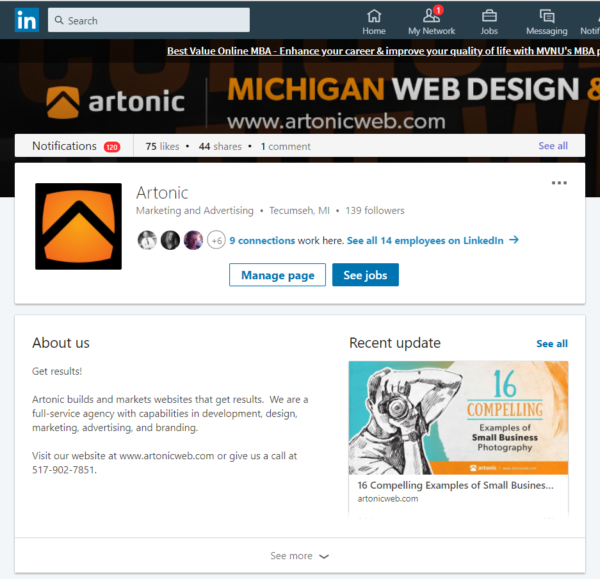Click the artonic banner logo

pyautogui.click(x=115, y=102)
